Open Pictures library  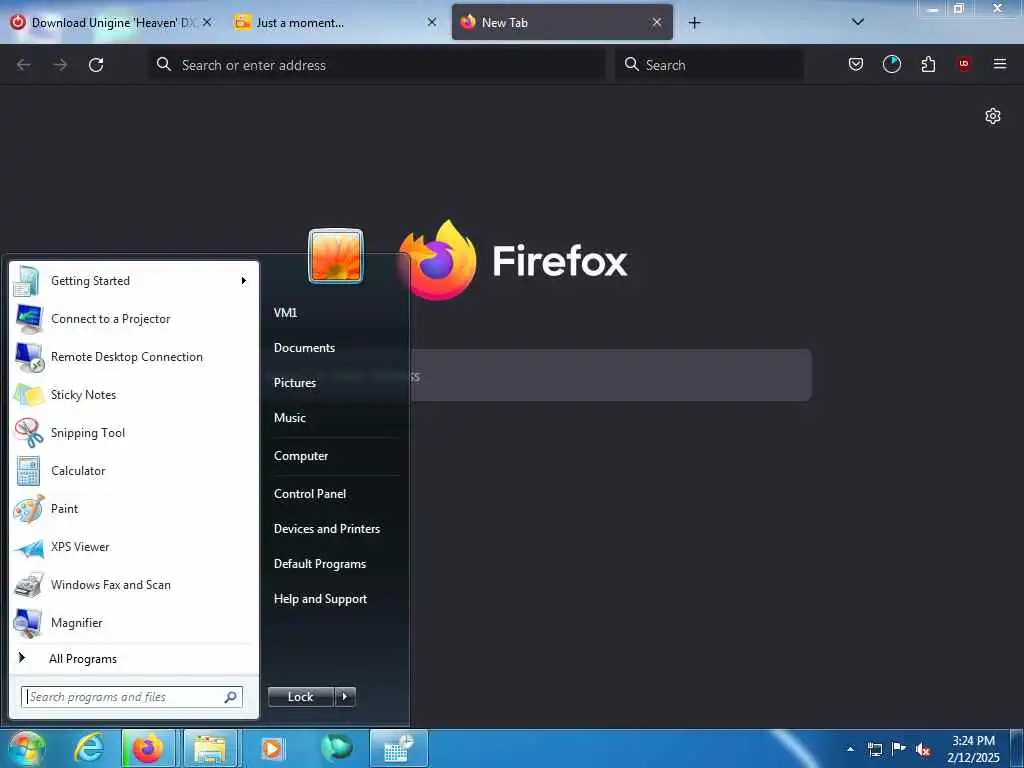(x=295, y=383)
